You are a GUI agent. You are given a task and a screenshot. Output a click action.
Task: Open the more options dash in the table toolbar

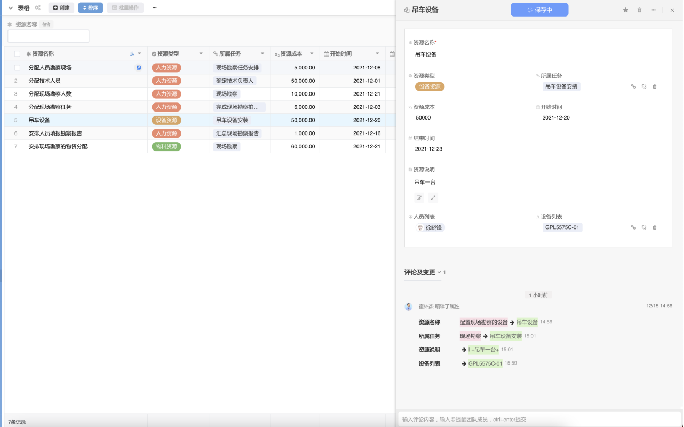click(x=154, y=8)
